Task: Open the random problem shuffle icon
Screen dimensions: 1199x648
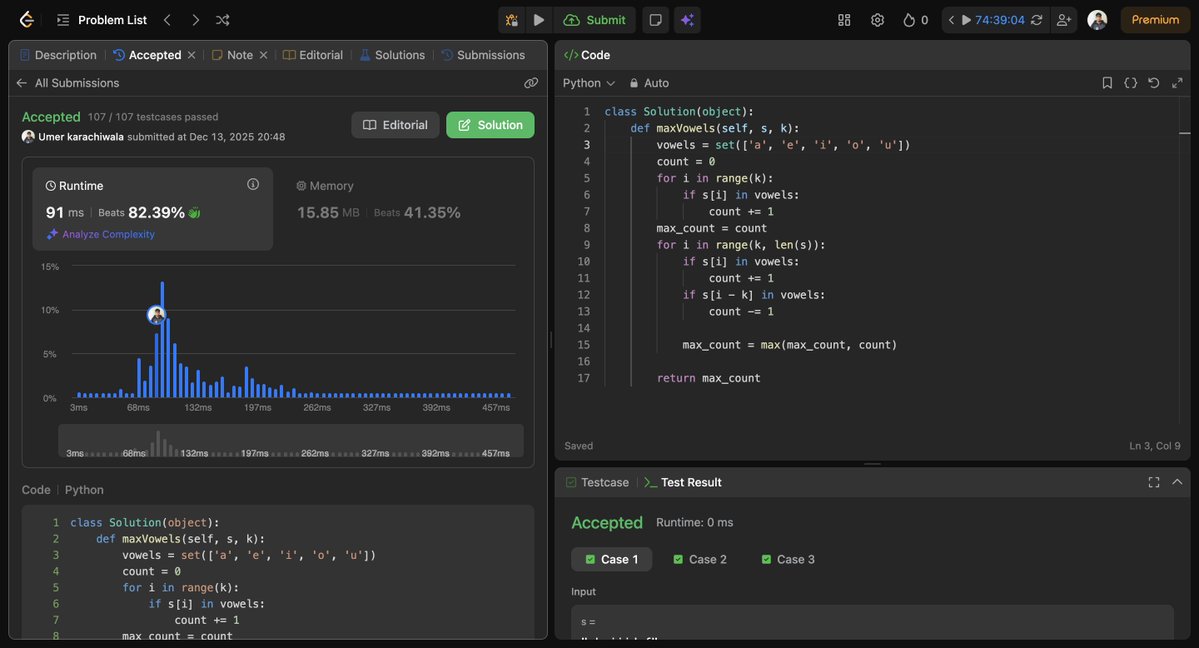Action: click(x=221, y=19)
